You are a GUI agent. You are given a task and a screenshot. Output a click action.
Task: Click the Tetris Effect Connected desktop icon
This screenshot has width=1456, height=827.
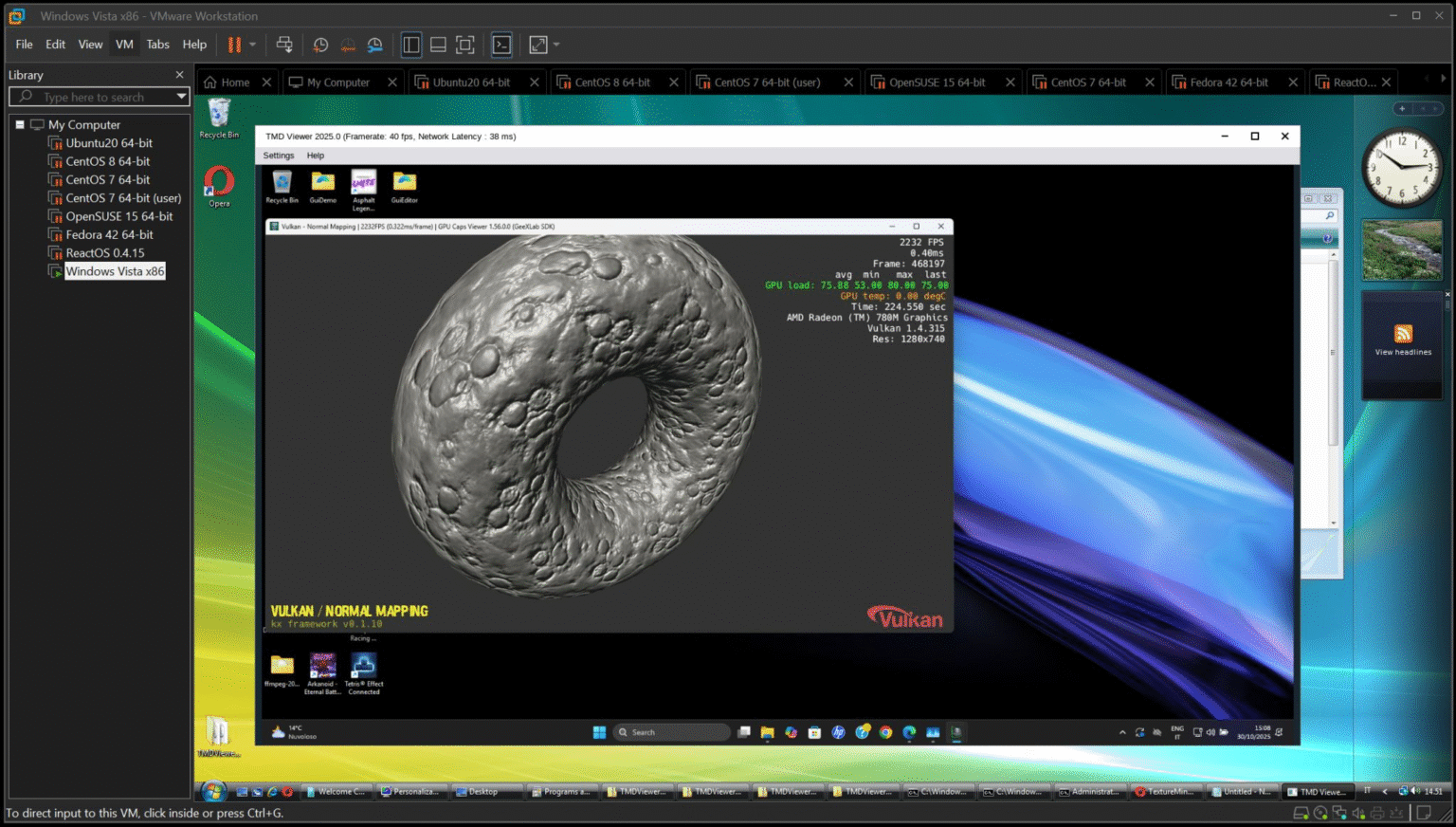coord(364,674)
